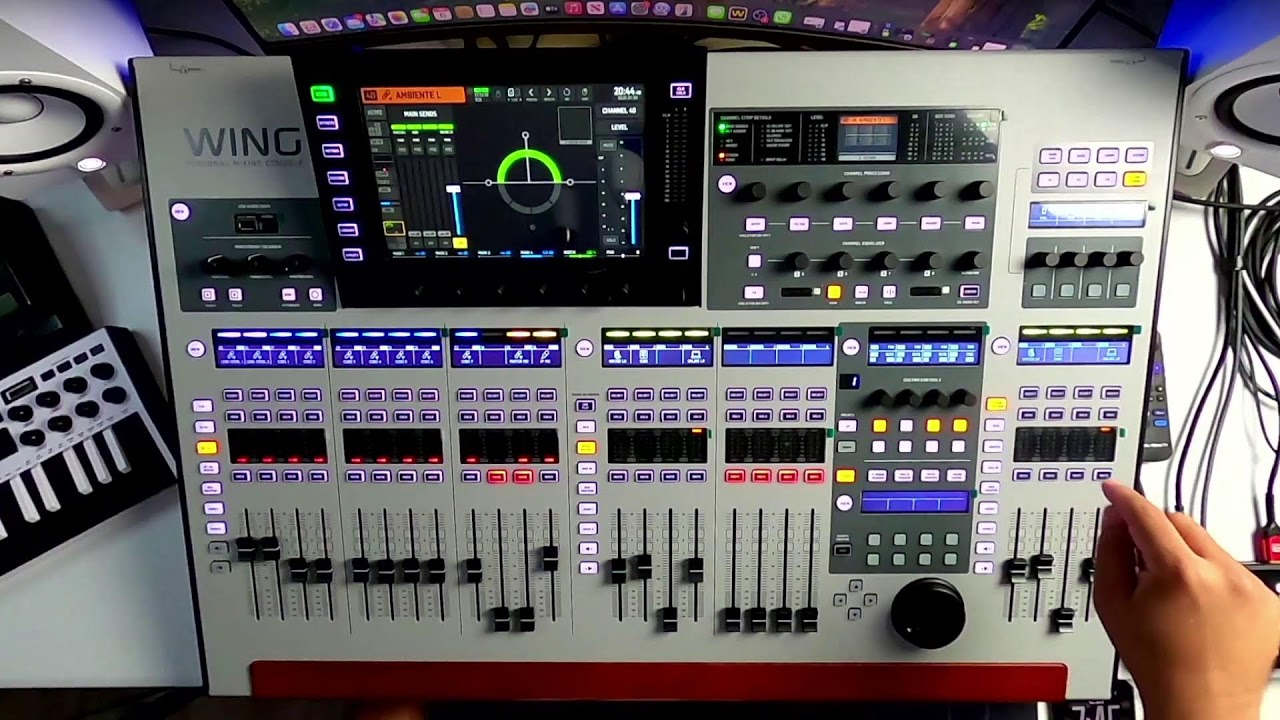Tap the next channel arrow on touchscreen
The width and height of the screenshot is (1280, 720).
(x=549, y=93)
